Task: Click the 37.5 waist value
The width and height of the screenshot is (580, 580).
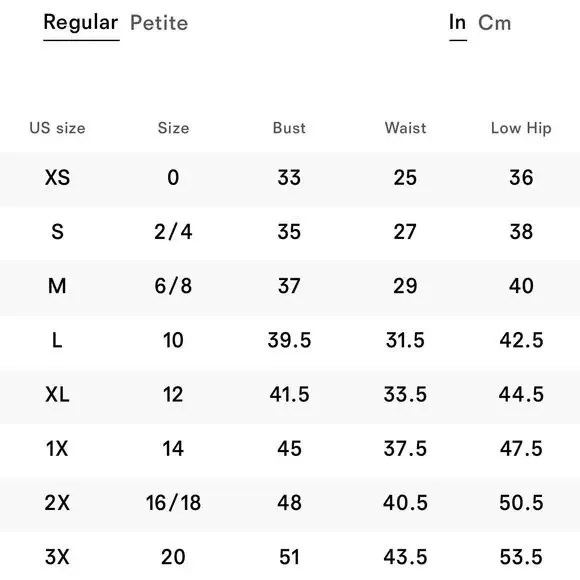Action: pos(405,449)
